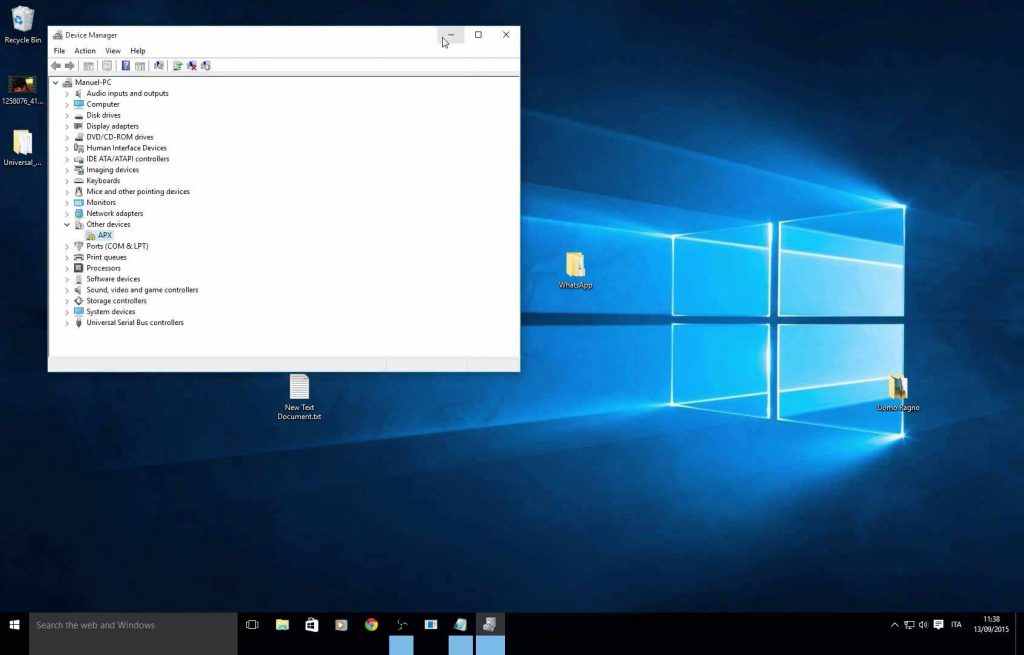Click the APX warning device icon
This screenshot has width=1024, height=655.
coord(91,235)
